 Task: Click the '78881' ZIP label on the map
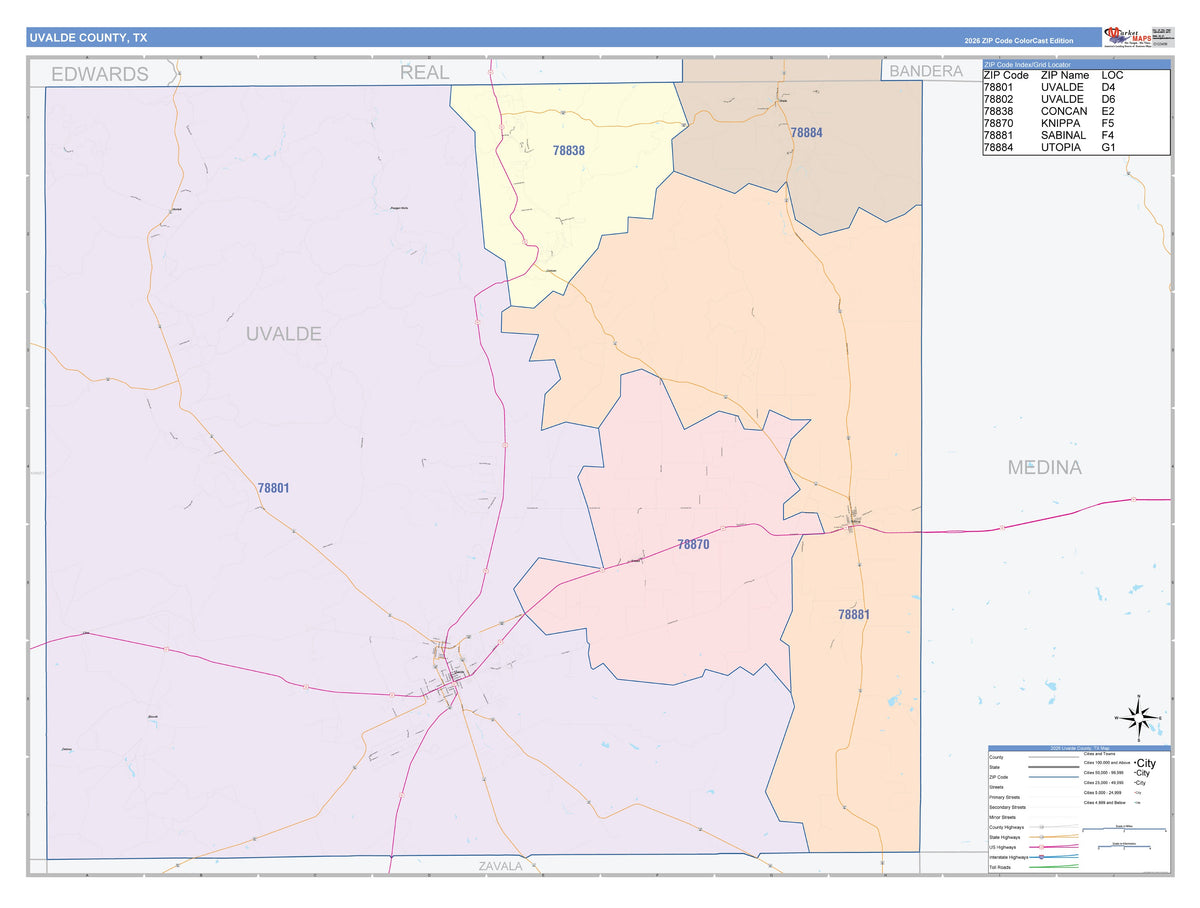854,615
